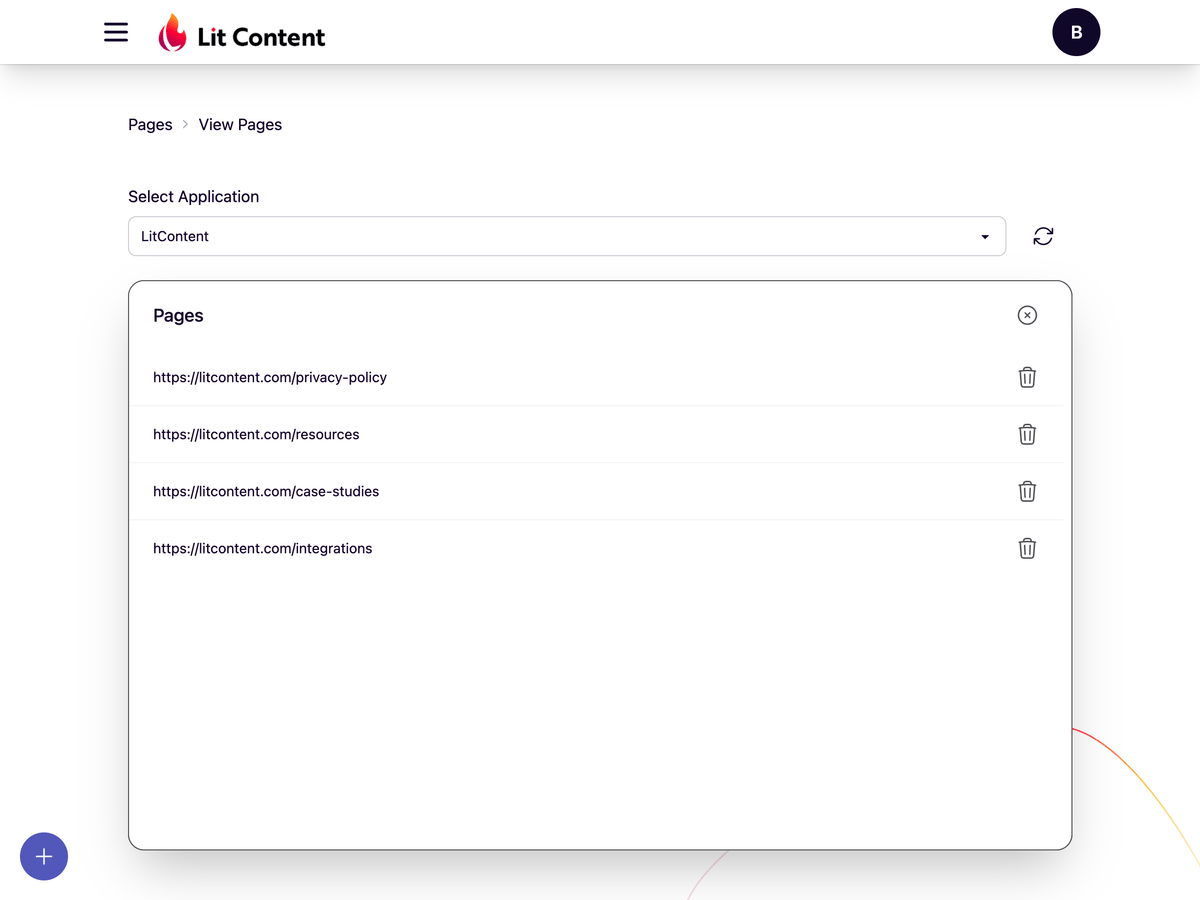Screen dimensions: 1200x900
Task: Delete the resources page
Action: [1026, 434]
